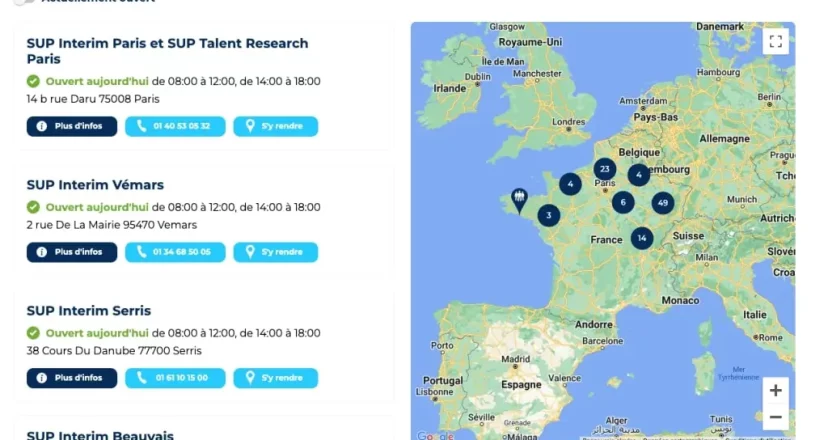Open the agency pin marker in Brittany

coord(520,201)
